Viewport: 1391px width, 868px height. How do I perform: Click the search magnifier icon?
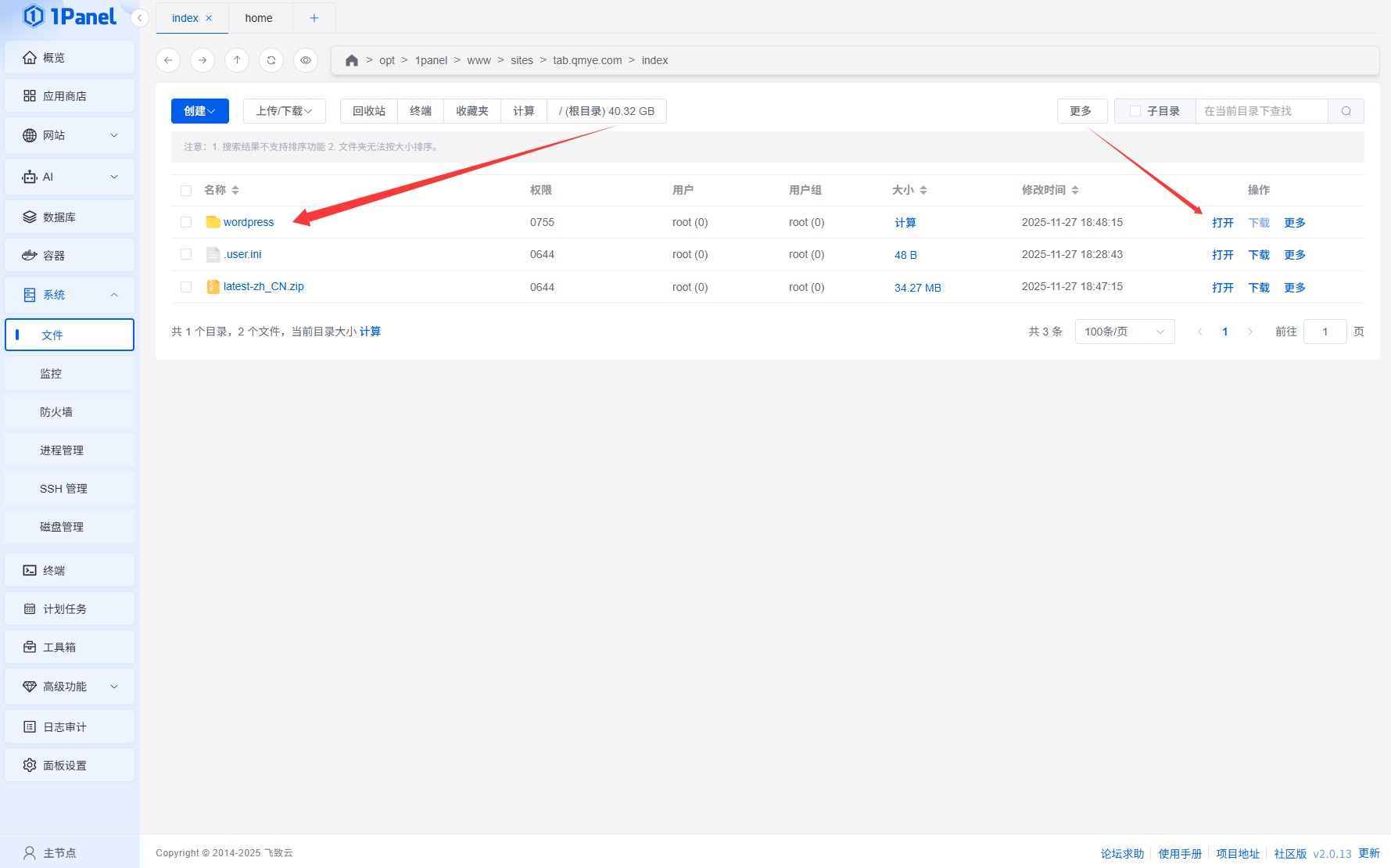(x=1346, y=111)
